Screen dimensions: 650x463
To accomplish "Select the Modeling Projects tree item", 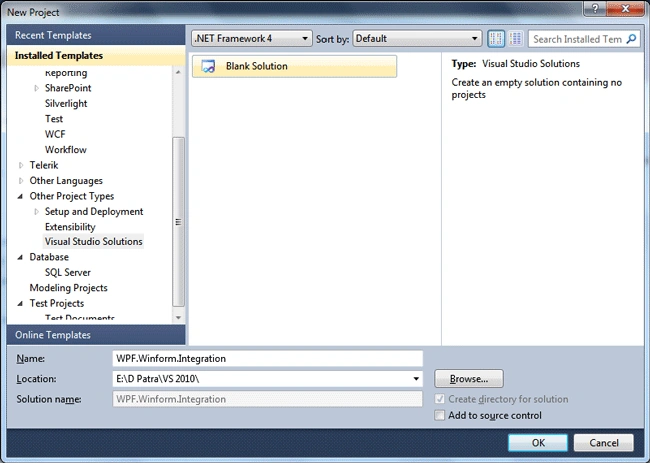I will point(68,288).
